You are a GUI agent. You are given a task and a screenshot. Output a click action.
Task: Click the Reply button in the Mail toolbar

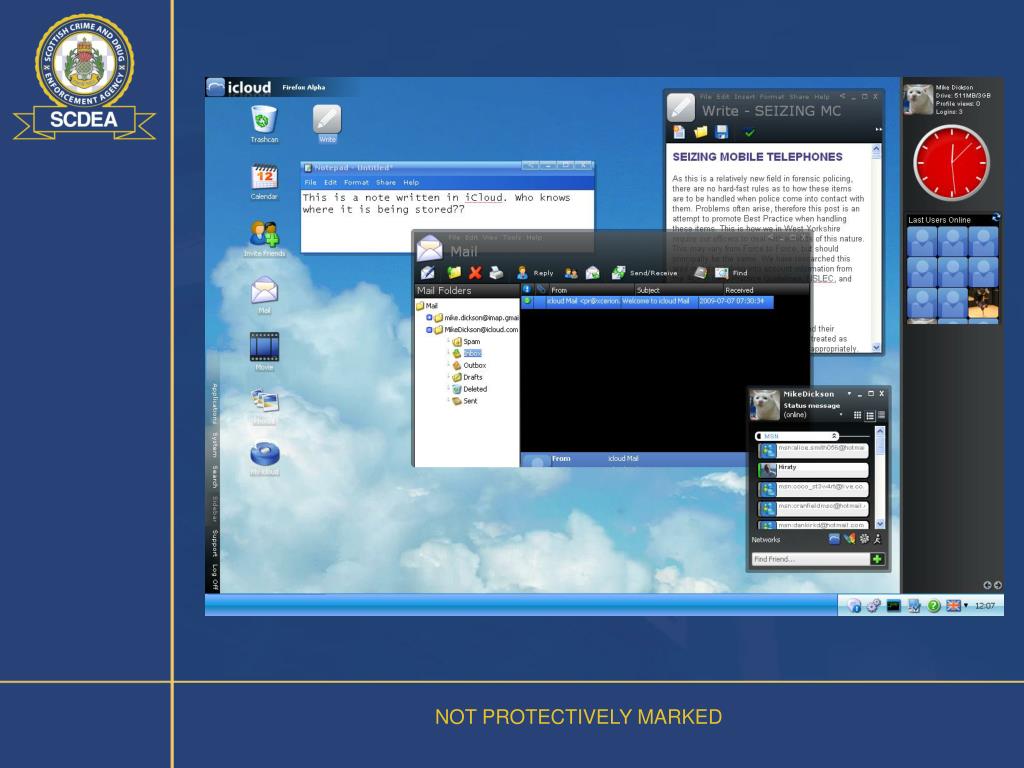(535, 273)
